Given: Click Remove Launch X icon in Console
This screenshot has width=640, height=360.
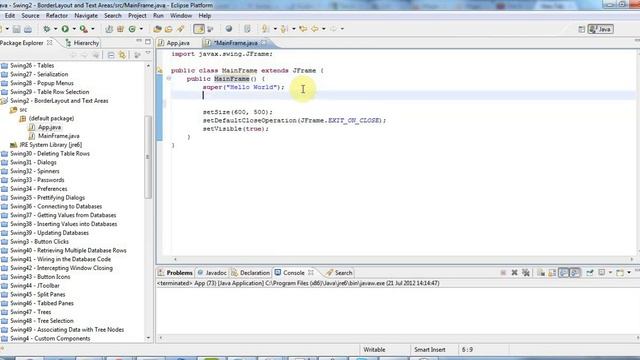Looking at the screenshot, I should [x=514, y=273].
